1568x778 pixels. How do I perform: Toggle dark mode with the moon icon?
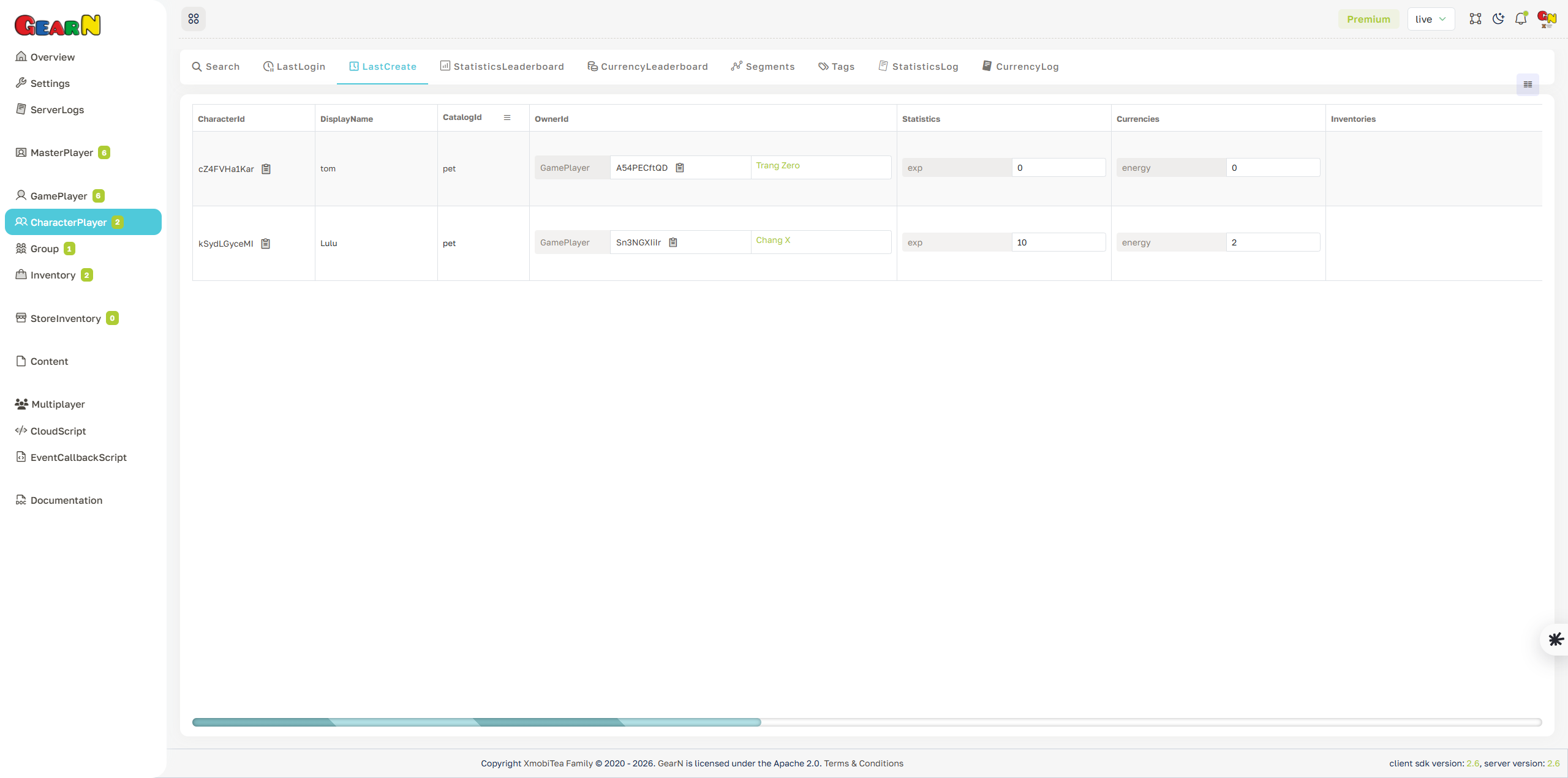point(1498,19)
